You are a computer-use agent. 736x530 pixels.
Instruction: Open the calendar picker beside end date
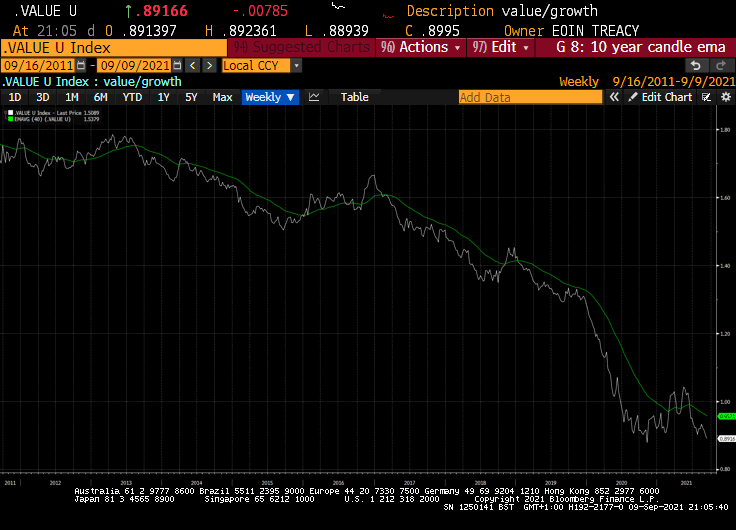[x=177, y=65]
